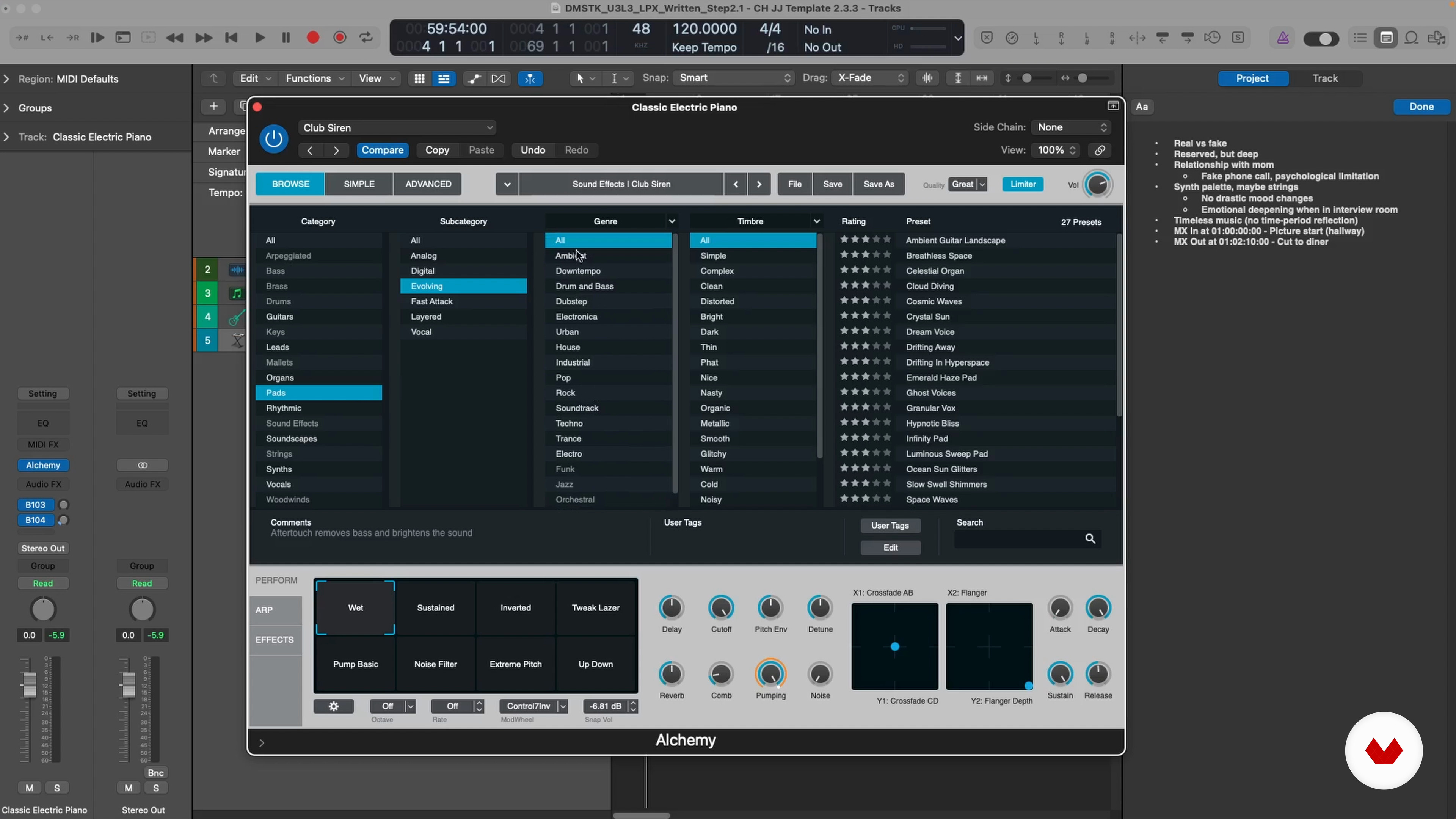Click the Compare button
This screenshot has width=1456, height=819.
point(383,150)
